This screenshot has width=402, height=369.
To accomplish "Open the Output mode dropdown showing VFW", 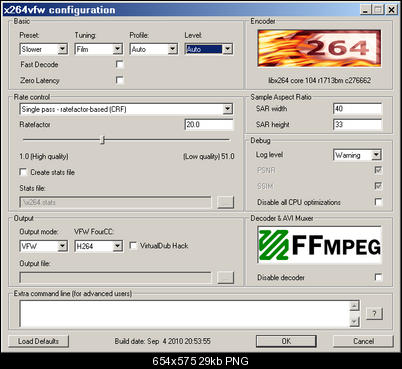I will point(44,246).
